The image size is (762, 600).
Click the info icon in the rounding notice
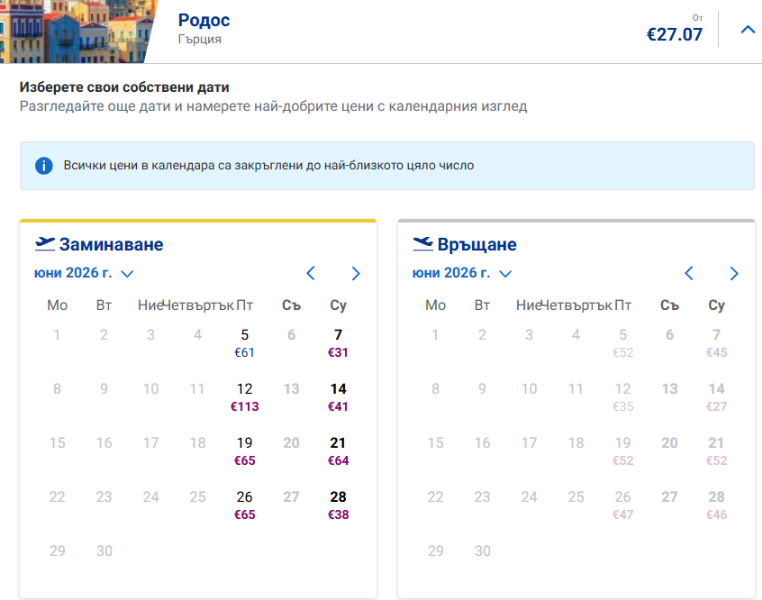44,166
